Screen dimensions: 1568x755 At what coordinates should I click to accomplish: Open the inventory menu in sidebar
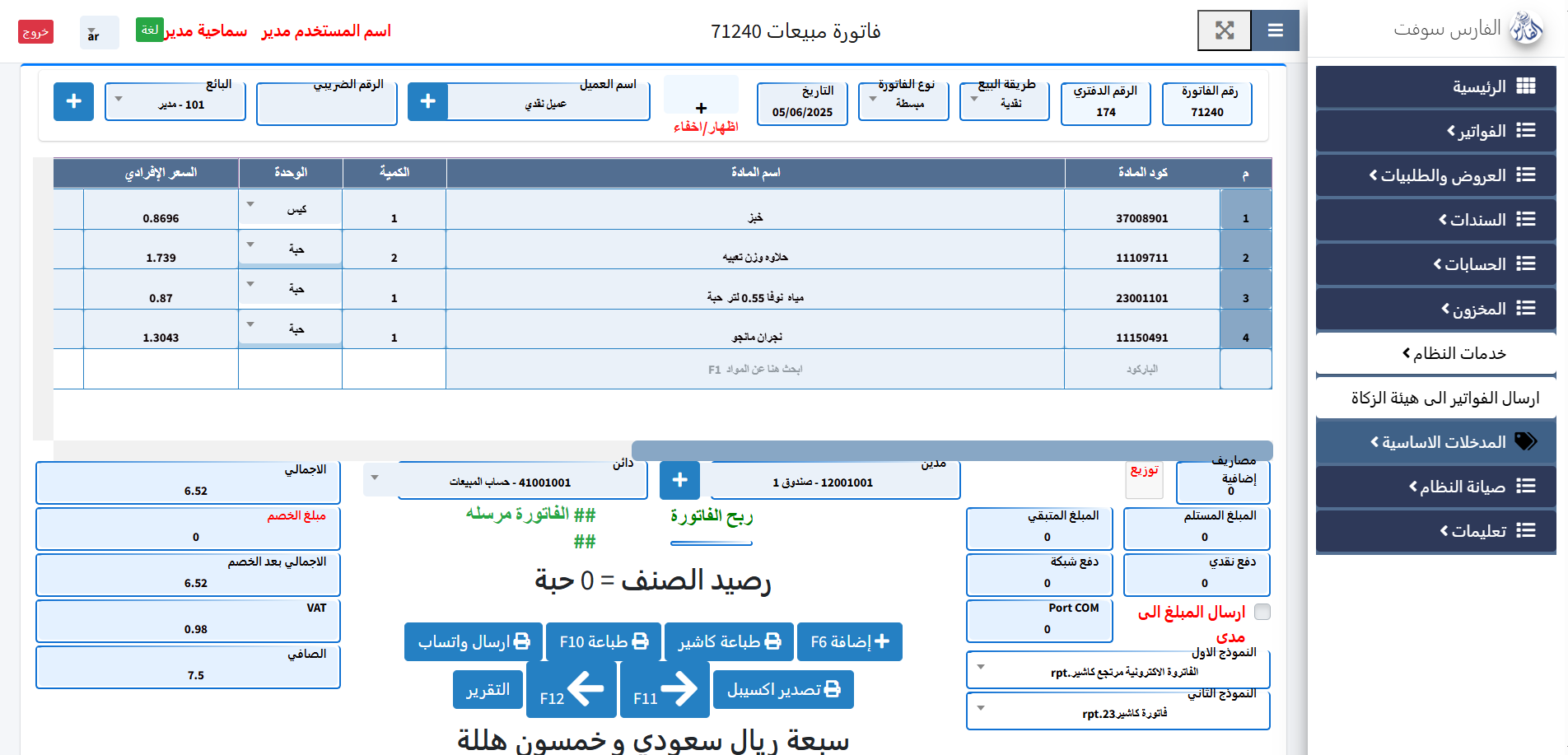click(1435, 309)
